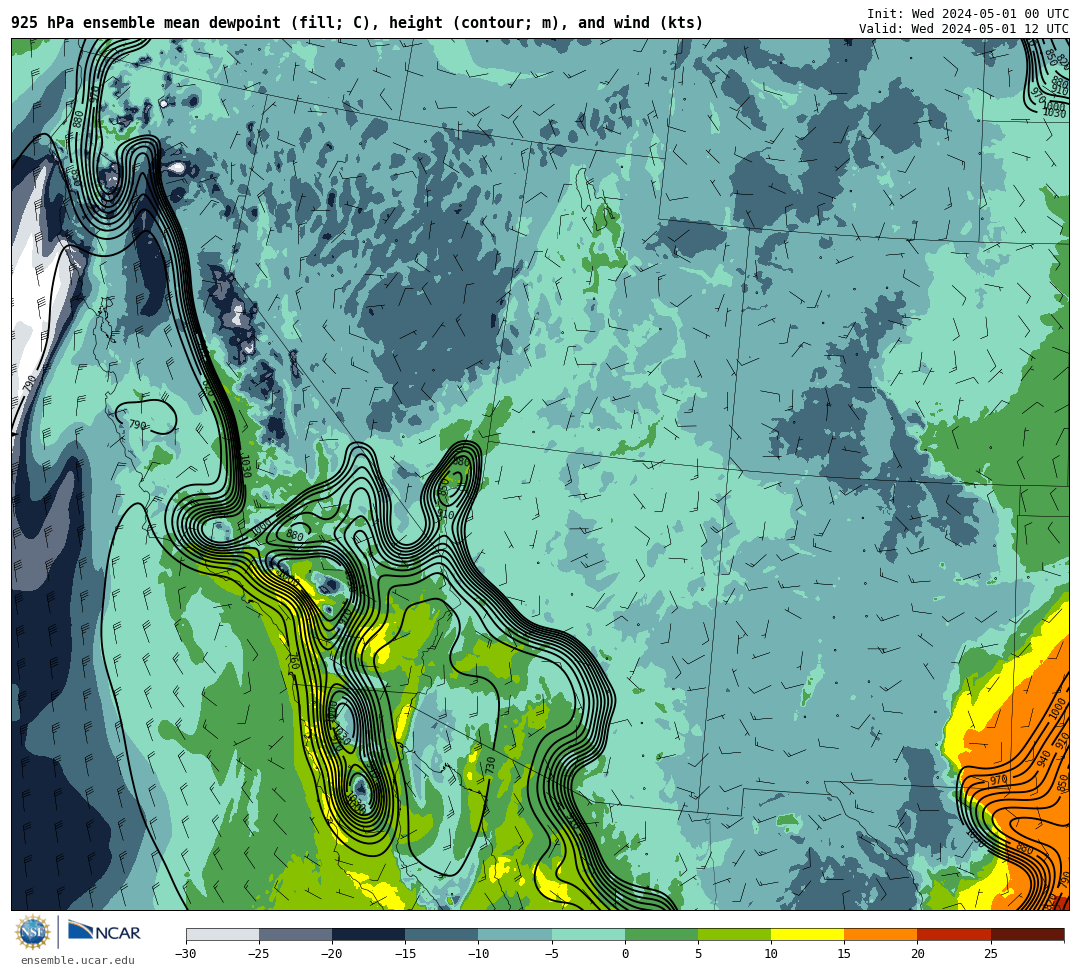Click the 5 to 10 lime colorbar swatch
This screenshot has height=973, width=1080.
point(734,934)
